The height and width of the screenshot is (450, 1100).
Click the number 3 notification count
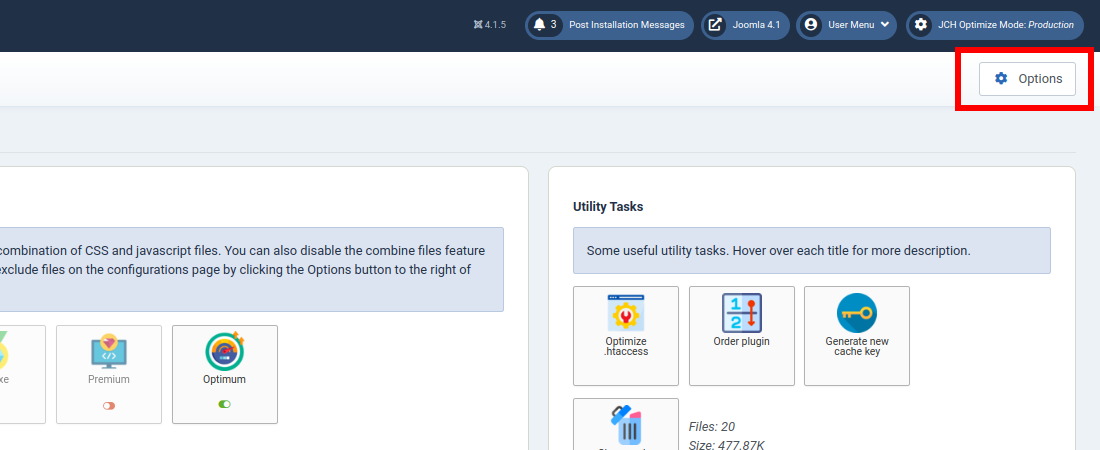pos(554,25)
